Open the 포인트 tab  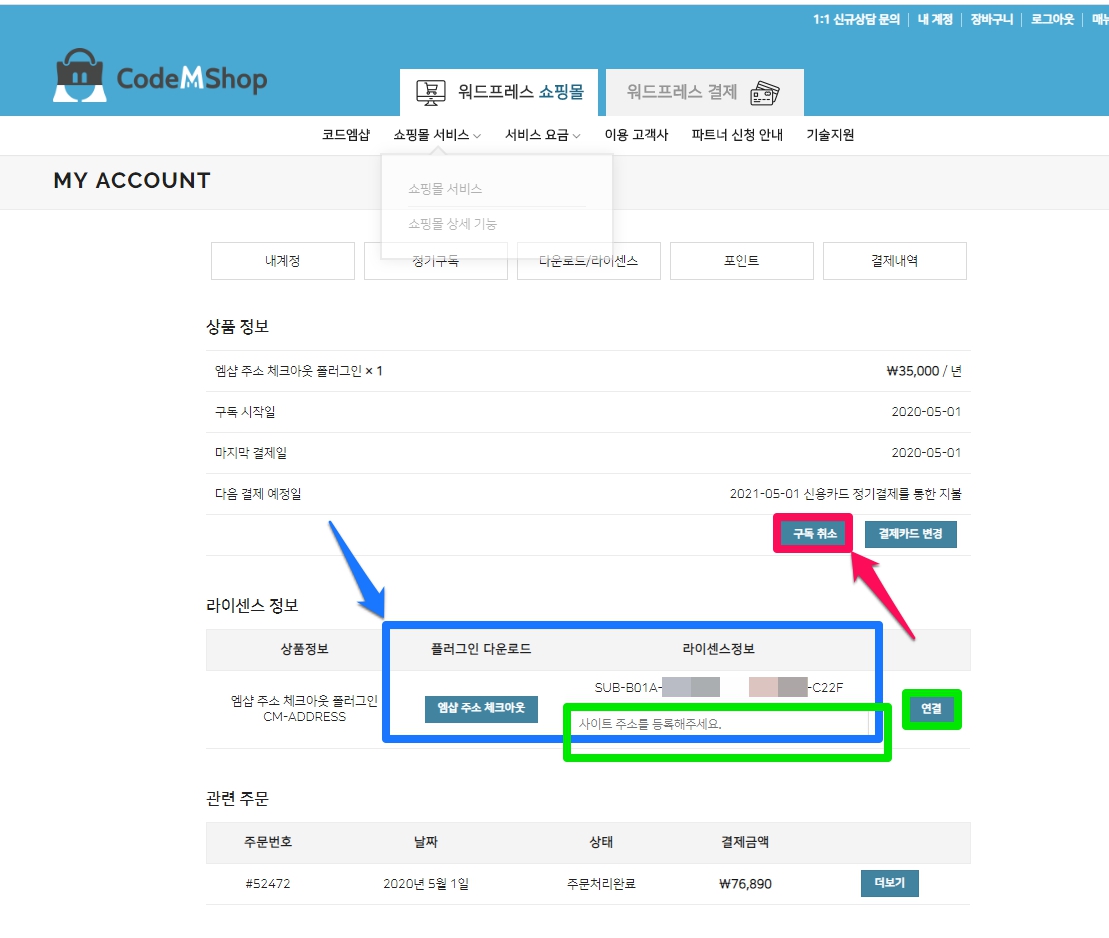click(741, 261)
